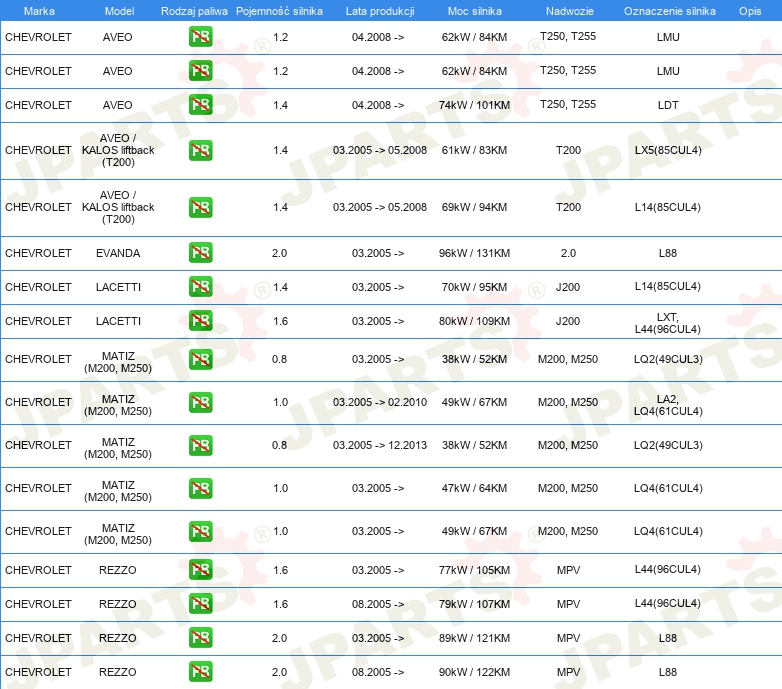
Task: Click the Rodzaj paliwa column header
Action: pyautogui.click(x=194, y=11)
